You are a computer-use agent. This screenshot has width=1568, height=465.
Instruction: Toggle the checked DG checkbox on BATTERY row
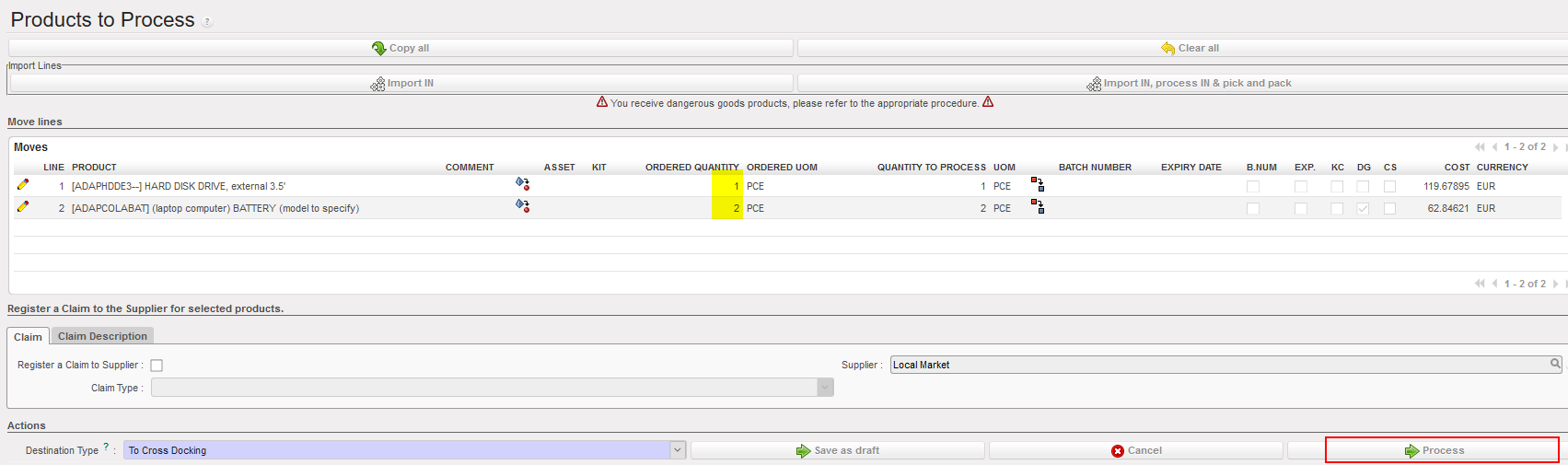(1363, 209)
